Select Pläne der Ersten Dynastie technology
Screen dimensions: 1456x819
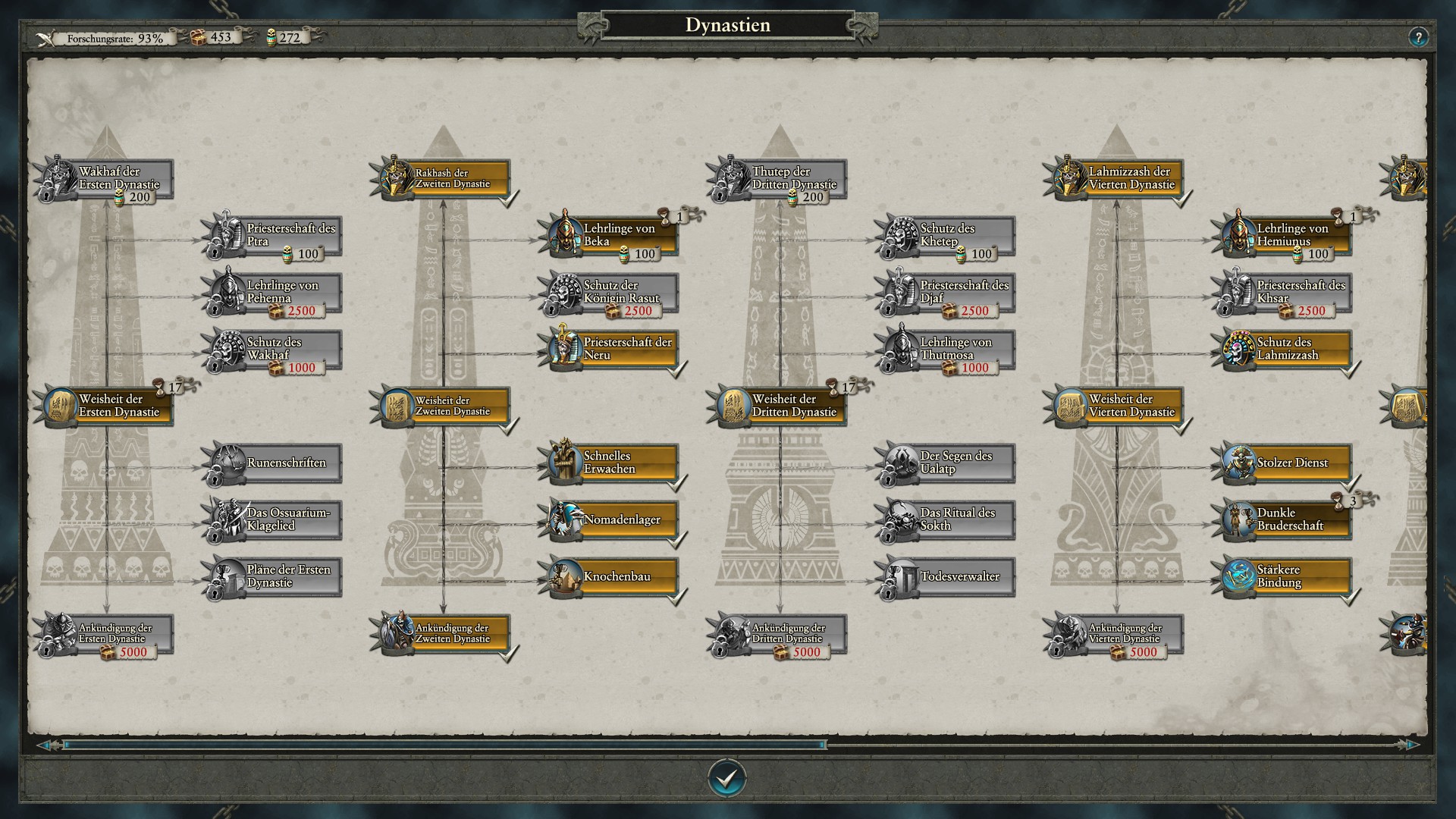coord(274,576)
